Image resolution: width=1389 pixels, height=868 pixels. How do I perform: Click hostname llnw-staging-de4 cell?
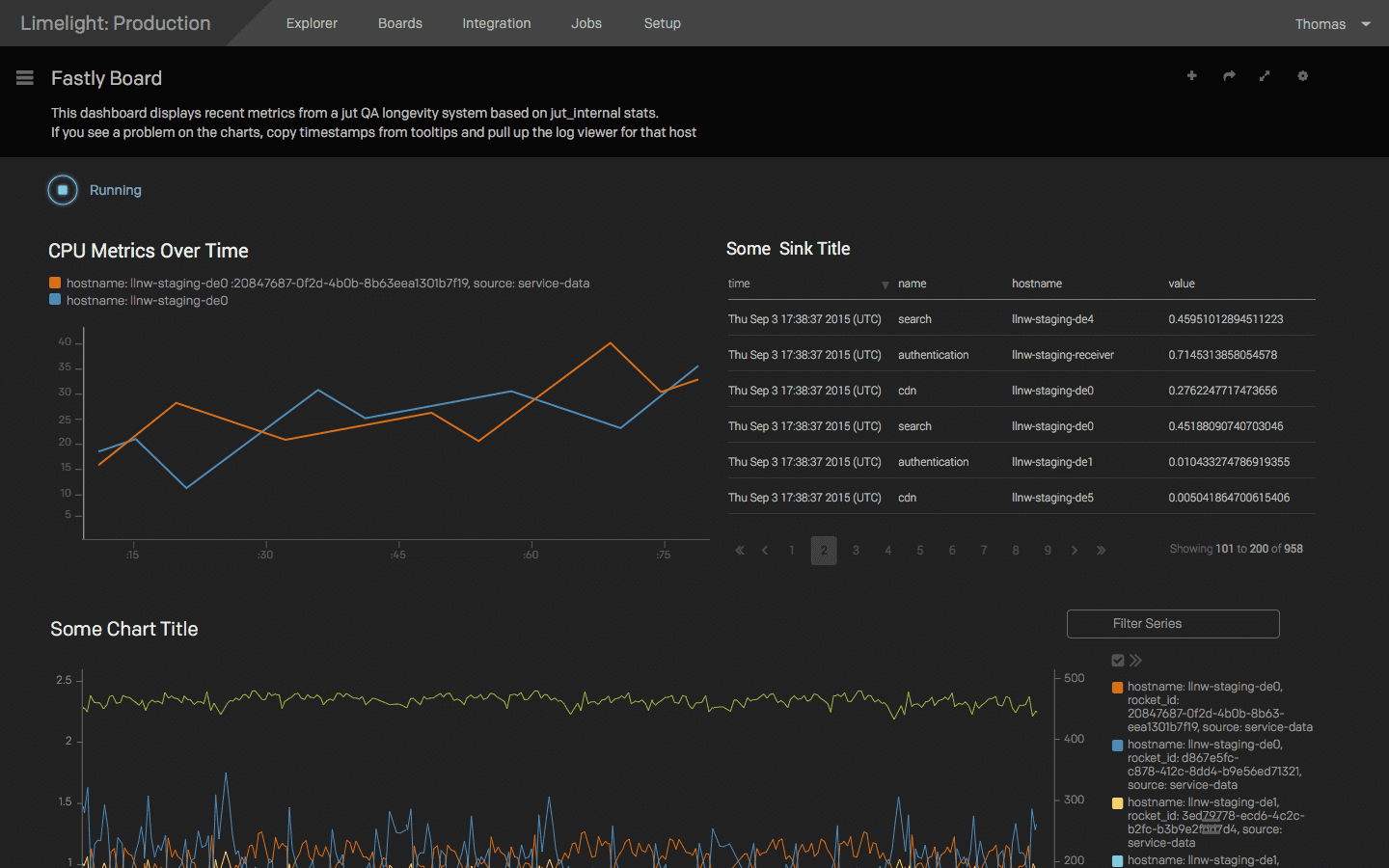click(1052, 319)
